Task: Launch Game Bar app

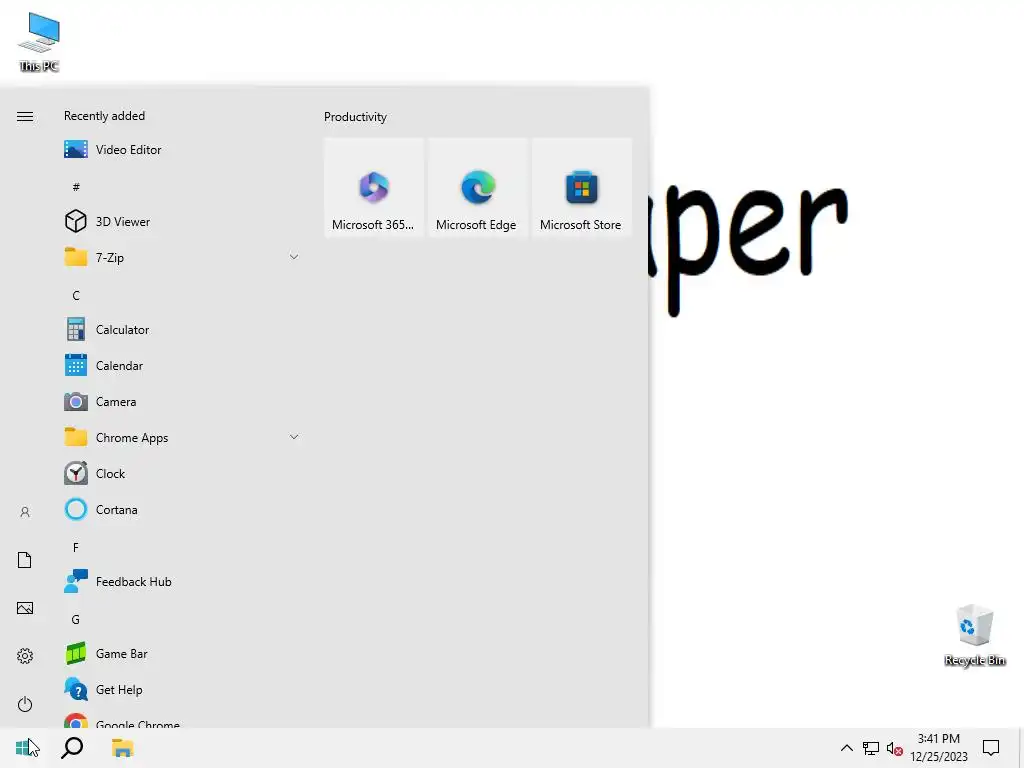Action: (x=180, y=653)
